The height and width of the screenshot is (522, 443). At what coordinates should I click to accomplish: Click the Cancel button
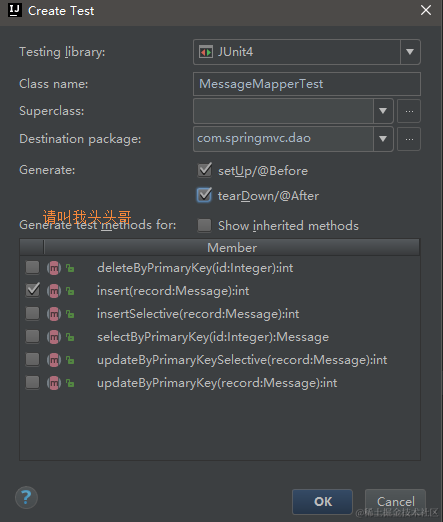[x=395, y=502]
